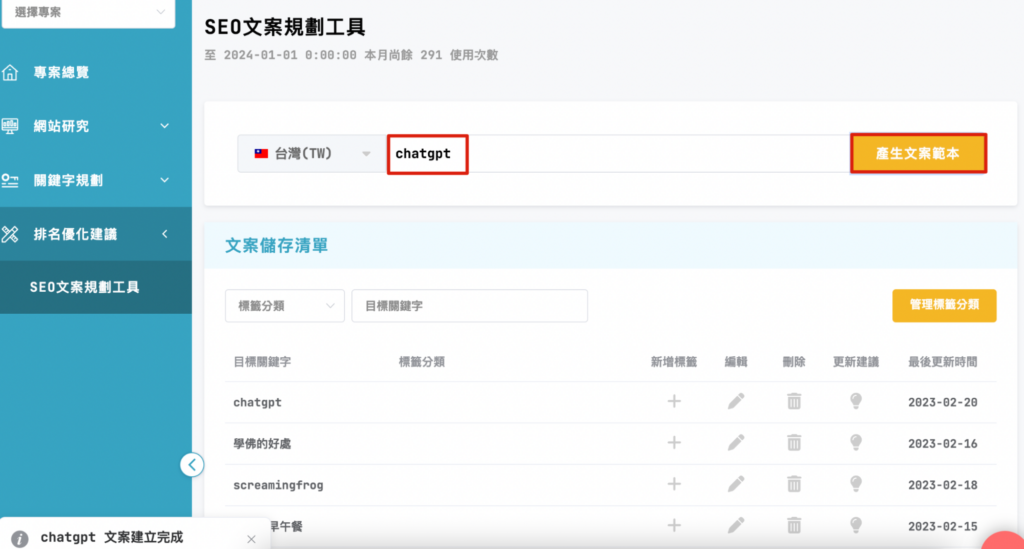Click the screamingfrog keyword in the list
The image size is (1024, 549).
pyautogui.click(x=278, y=485)
